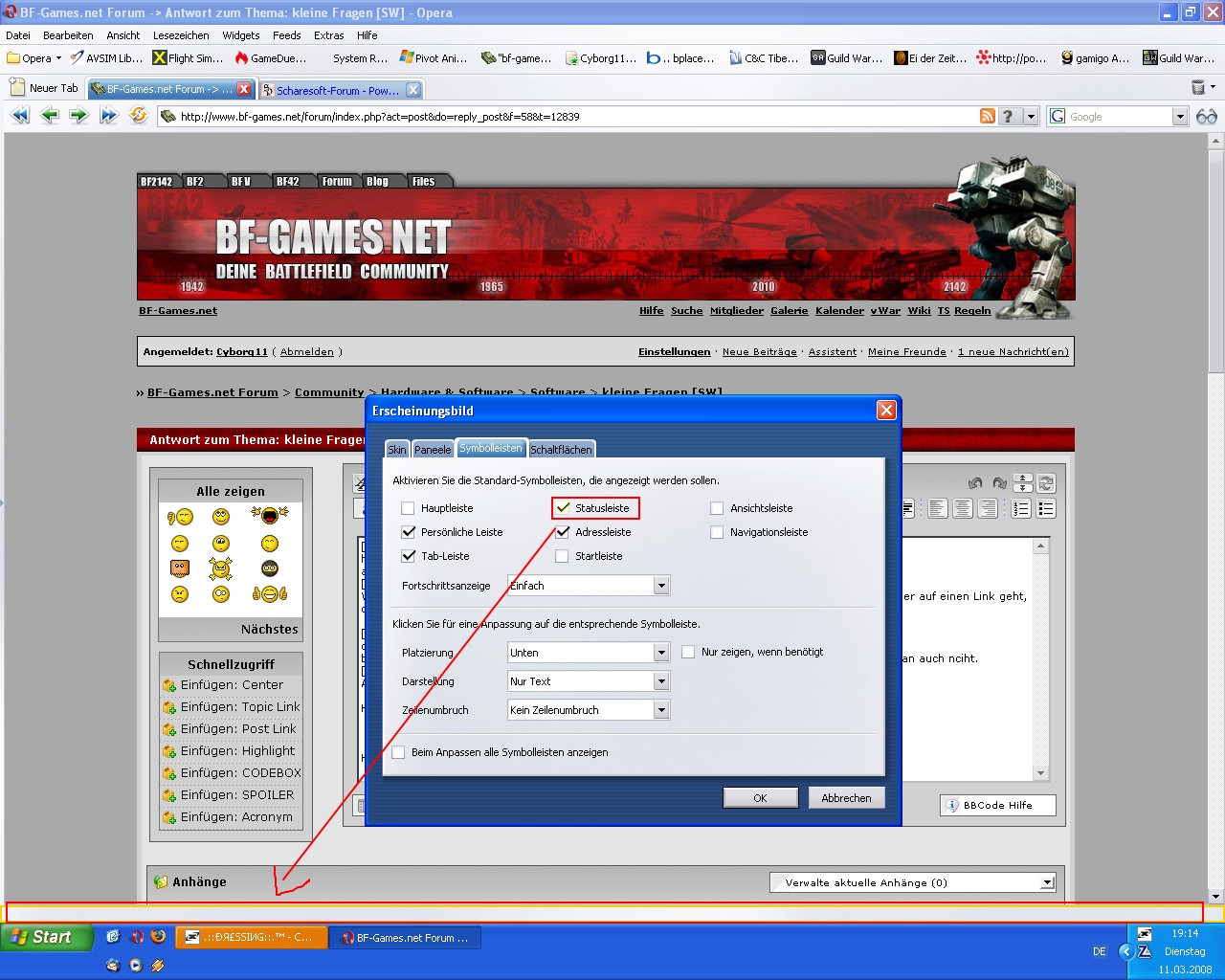
Task: Click the undo arrow in post editor
Action: point(975,483)
